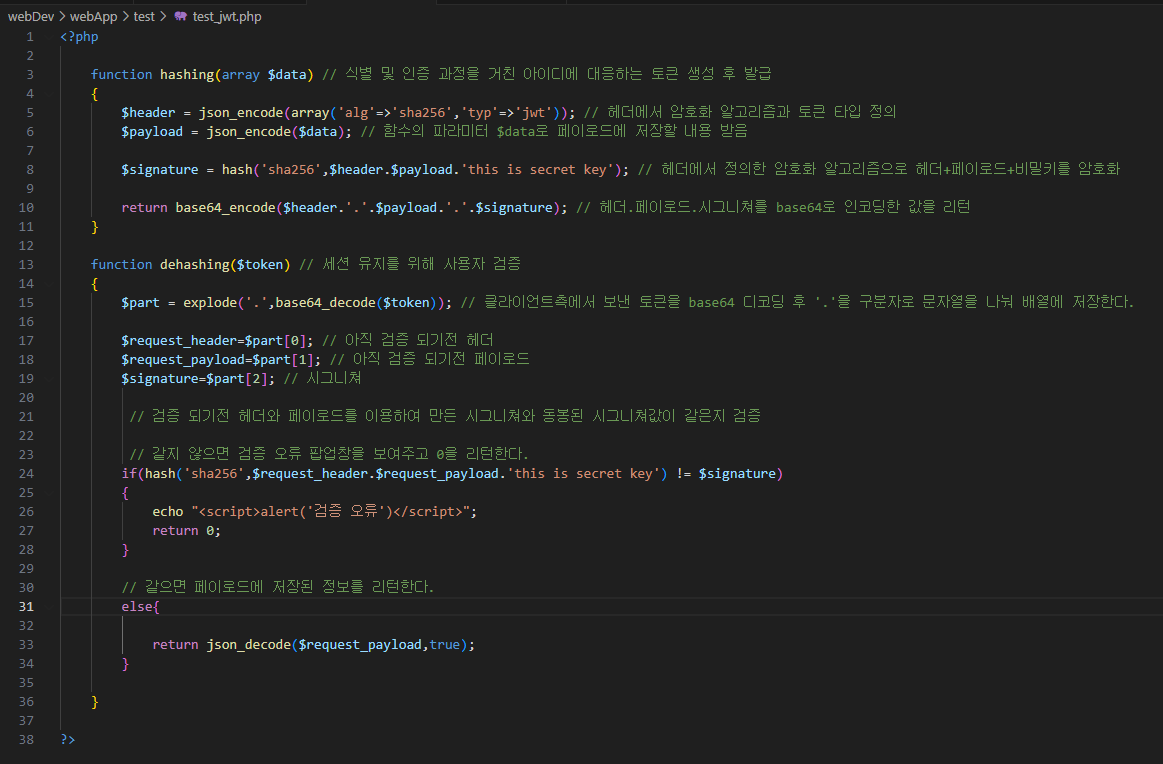Click the explode call on line 15
The height and width of the screenshot is (764, 1163).
pos(210,303)
